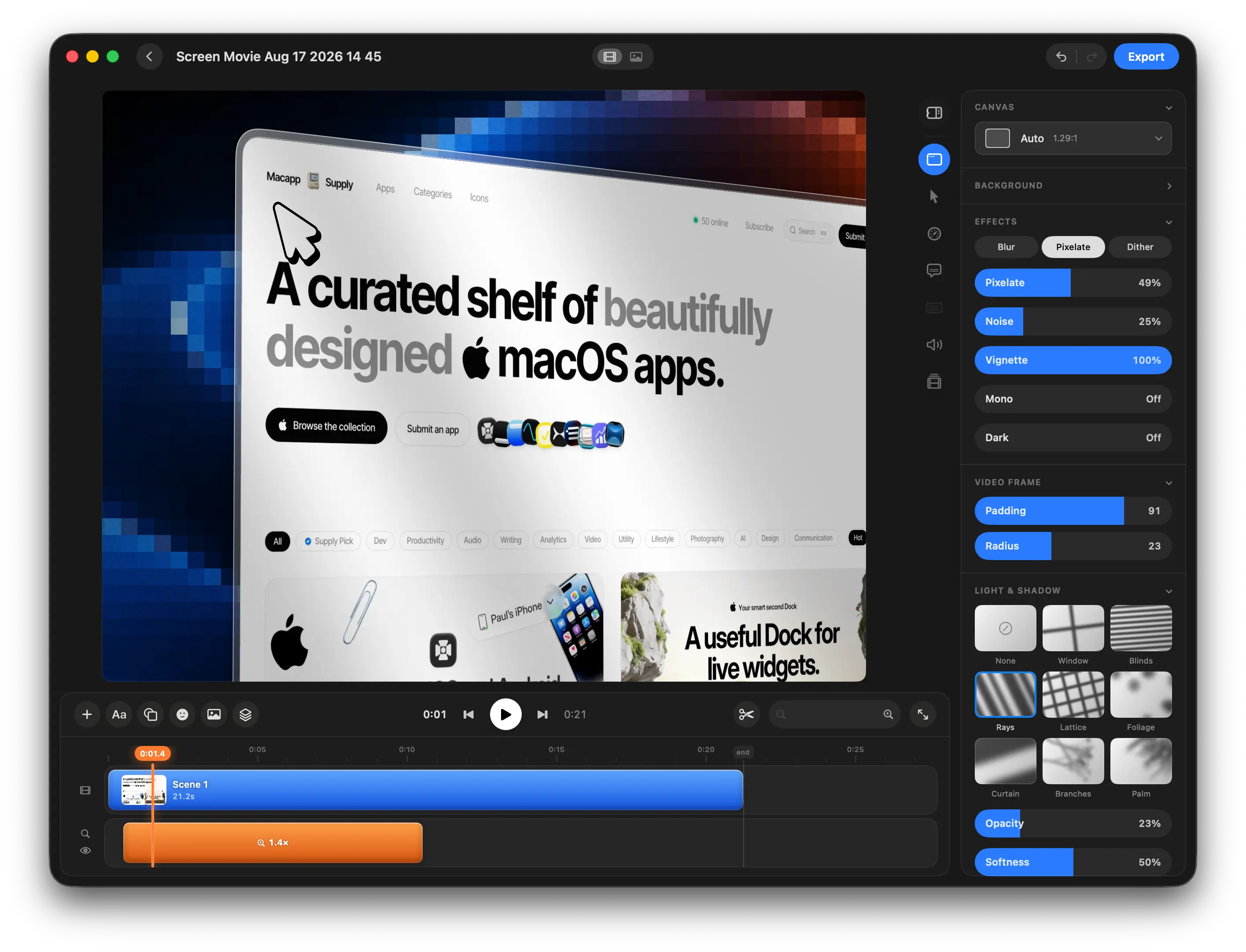Viewport: 1246px width, 952px height.
Task: Collapse the Light & Shadow section
Action: point(1169,590)
